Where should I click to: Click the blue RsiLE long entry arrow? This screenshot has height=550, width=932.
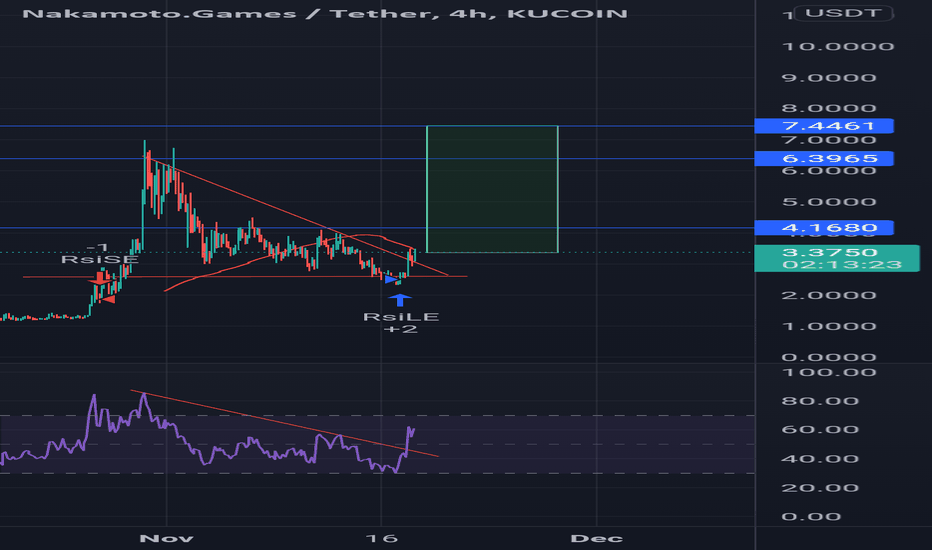[400, 300]
